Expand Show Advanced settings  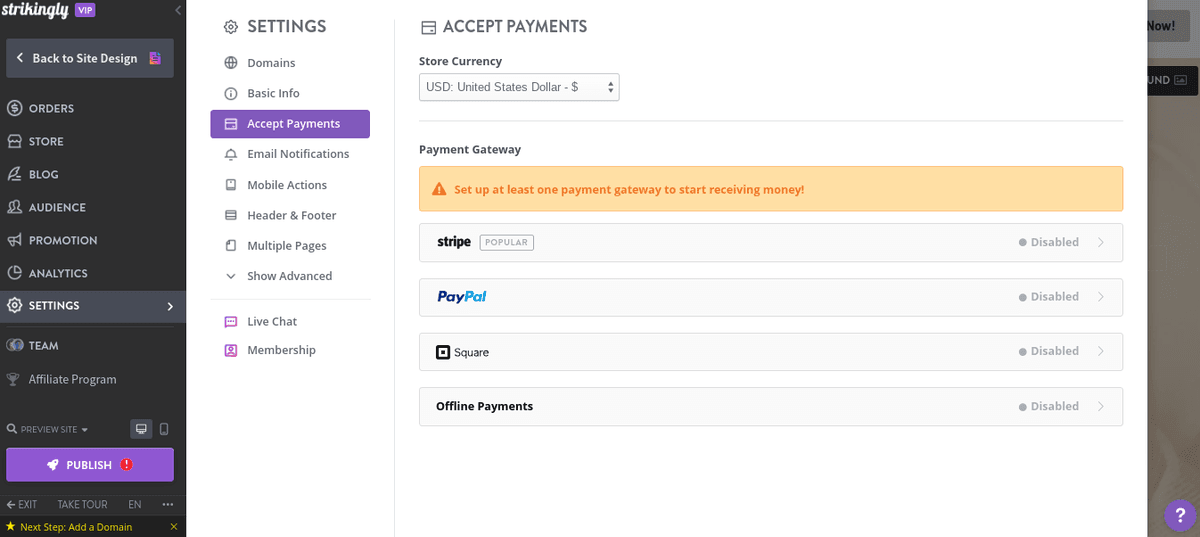[x=289, y=276]
